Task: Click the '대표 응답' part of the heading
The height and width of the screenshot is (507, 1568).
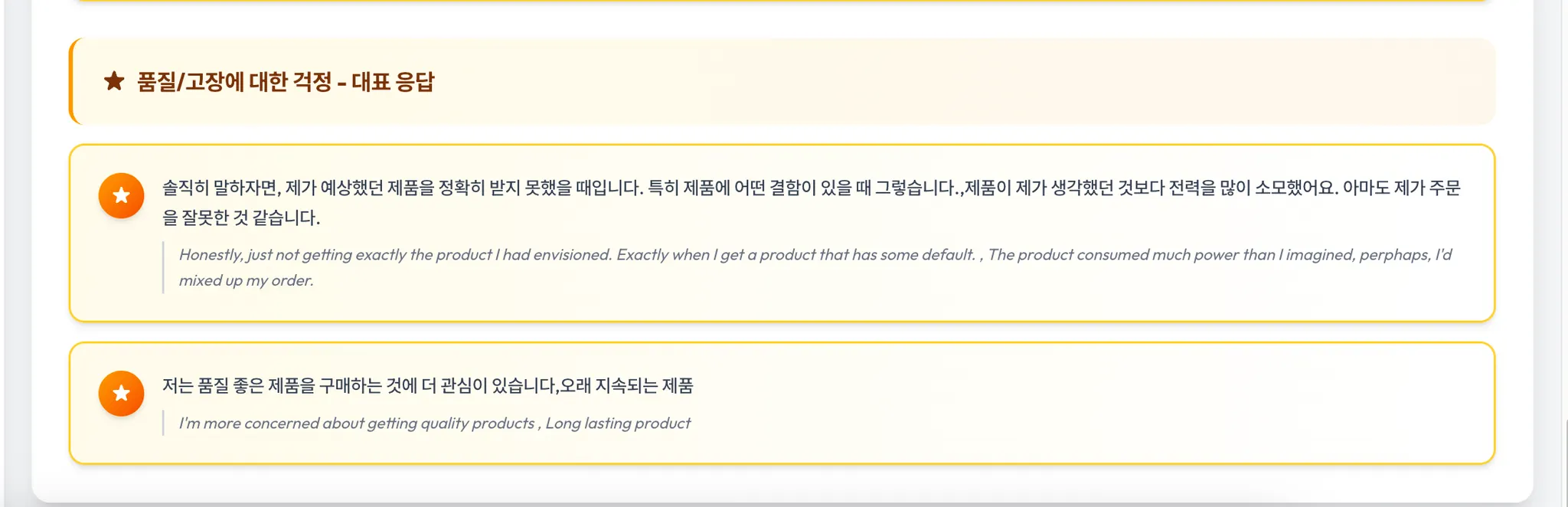Action: tap(393, 82)
